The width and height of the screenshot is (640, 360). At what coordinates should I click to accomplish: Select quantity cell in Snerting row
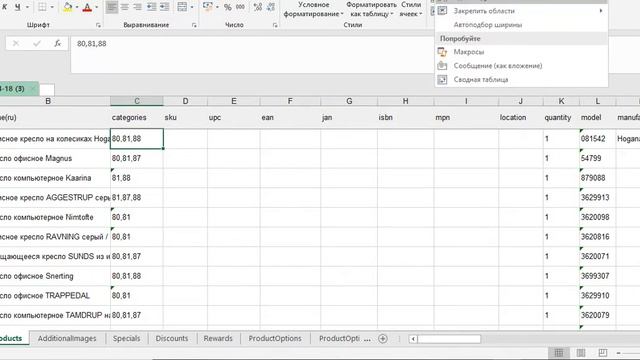(561, 276)
